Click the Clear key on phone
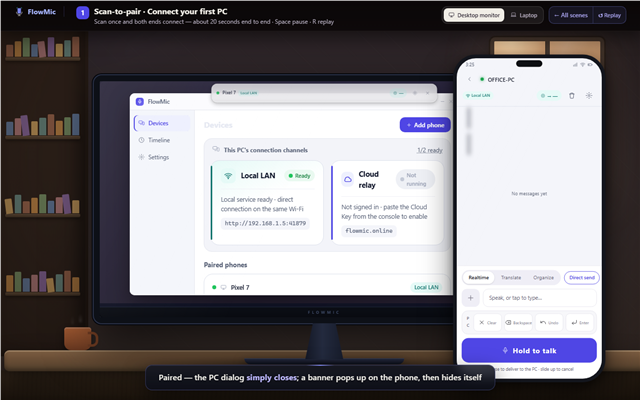 tap(487, 322)
